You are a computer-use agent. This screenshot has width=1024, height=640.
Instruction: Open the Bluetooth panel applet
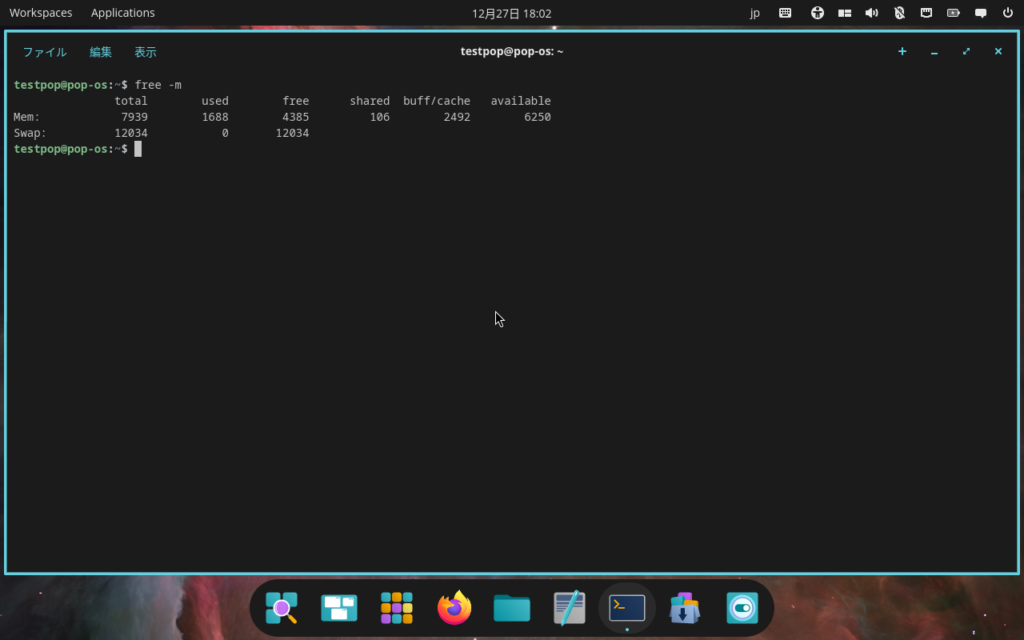(x=899, y=13)
